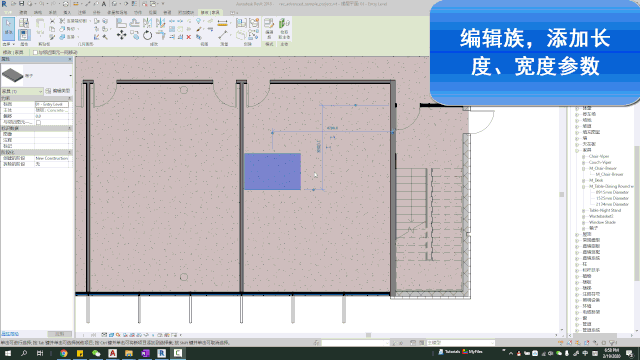Open the first ribbon tab after File
640x360 pixels.
pos(23,13)
